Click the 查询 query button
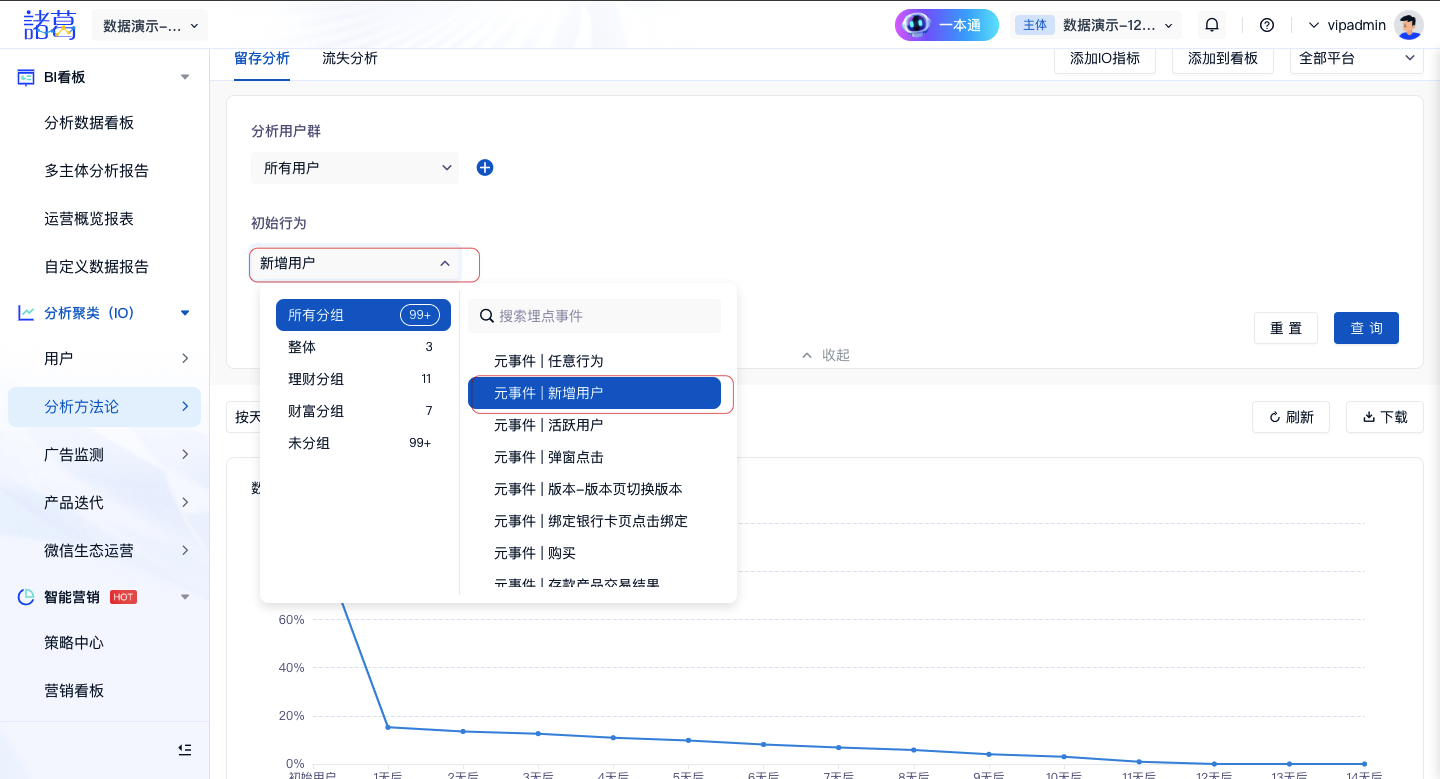 pyautogui.click(x=1366, y=328)
